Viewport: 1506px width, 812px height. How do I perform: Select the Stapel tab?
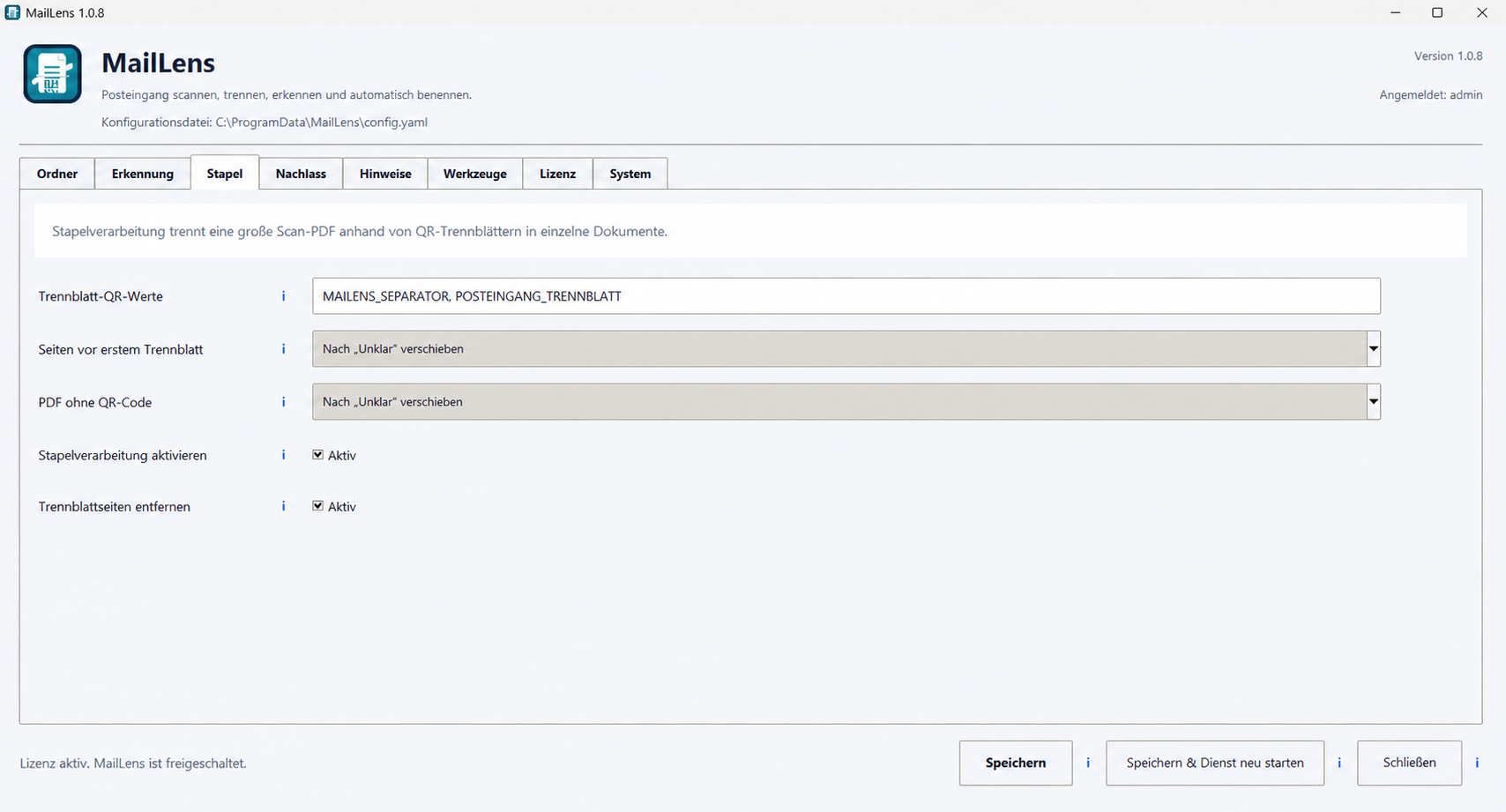pyautogui.click(x=225, y=173)
